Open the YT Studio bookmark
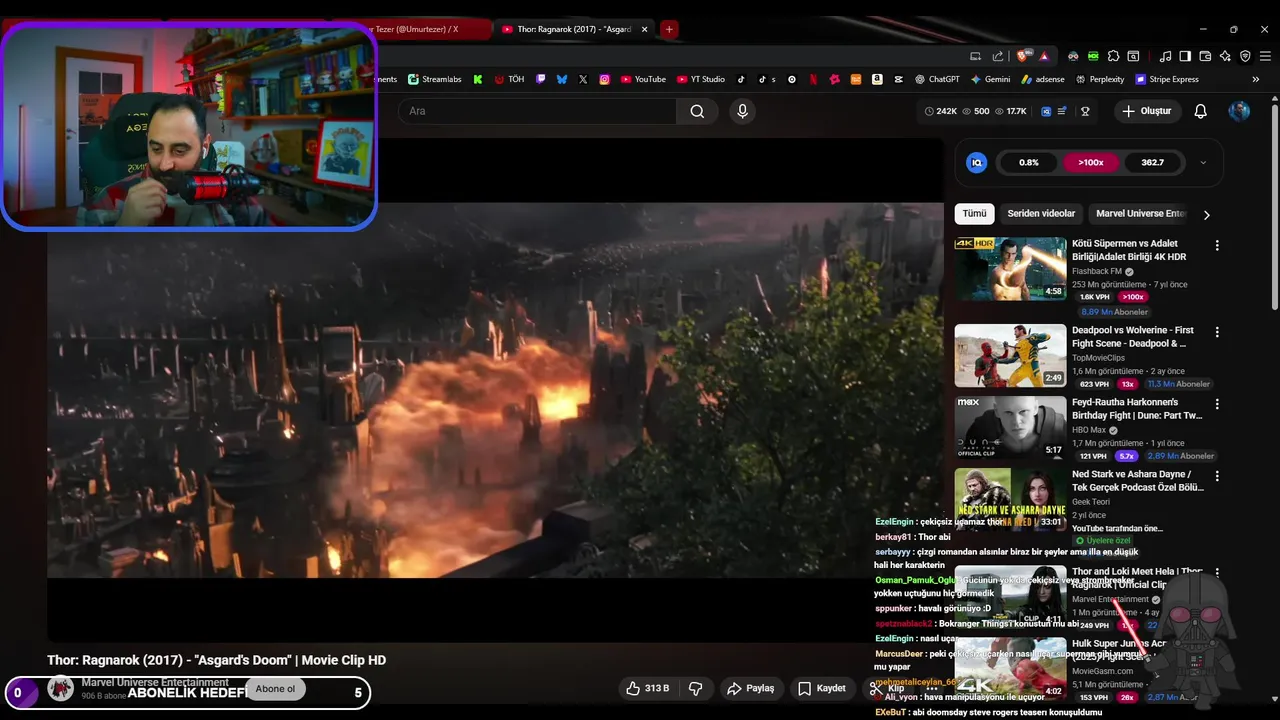 701,79
